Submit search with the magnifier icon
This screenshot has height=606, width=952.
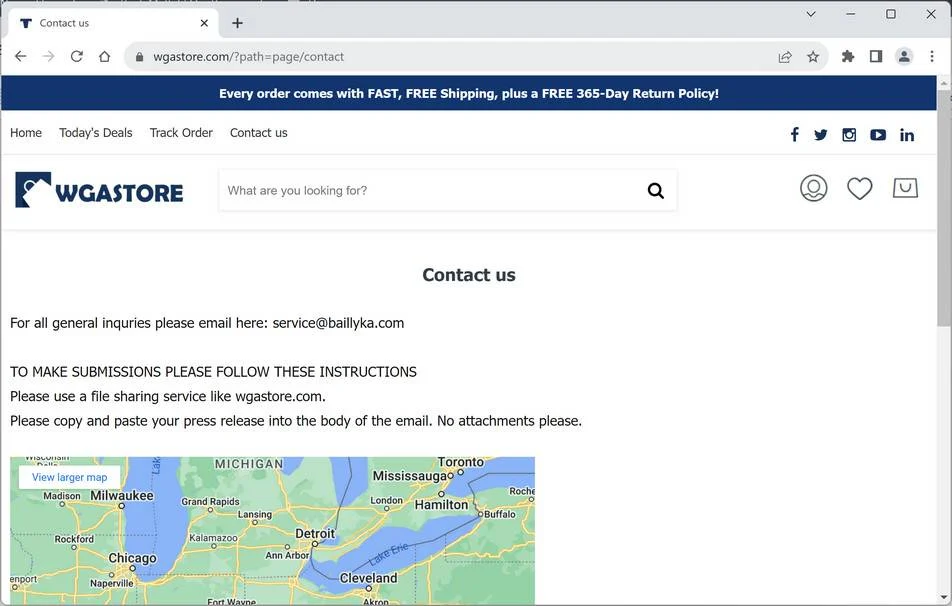tap(656, 191)
